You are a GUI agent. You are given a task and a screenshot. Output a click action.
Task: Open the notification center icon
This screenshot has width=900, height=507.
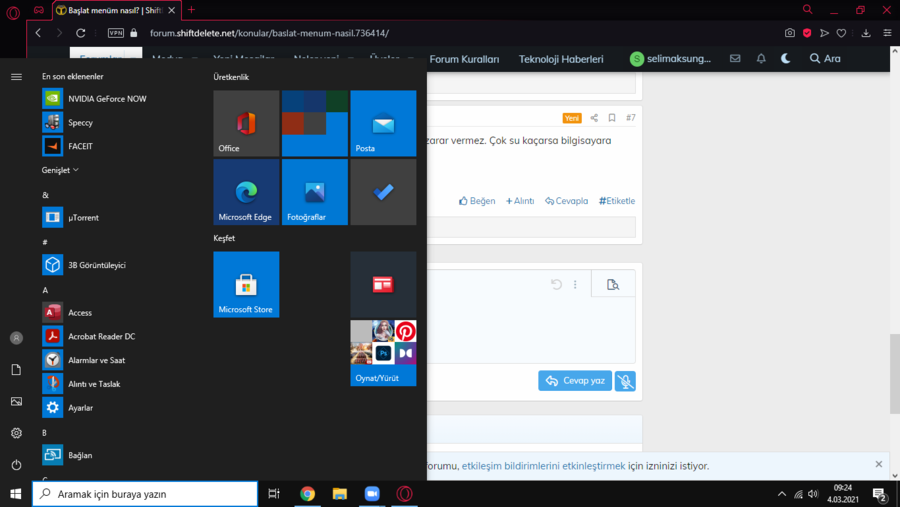pos(880,494)
